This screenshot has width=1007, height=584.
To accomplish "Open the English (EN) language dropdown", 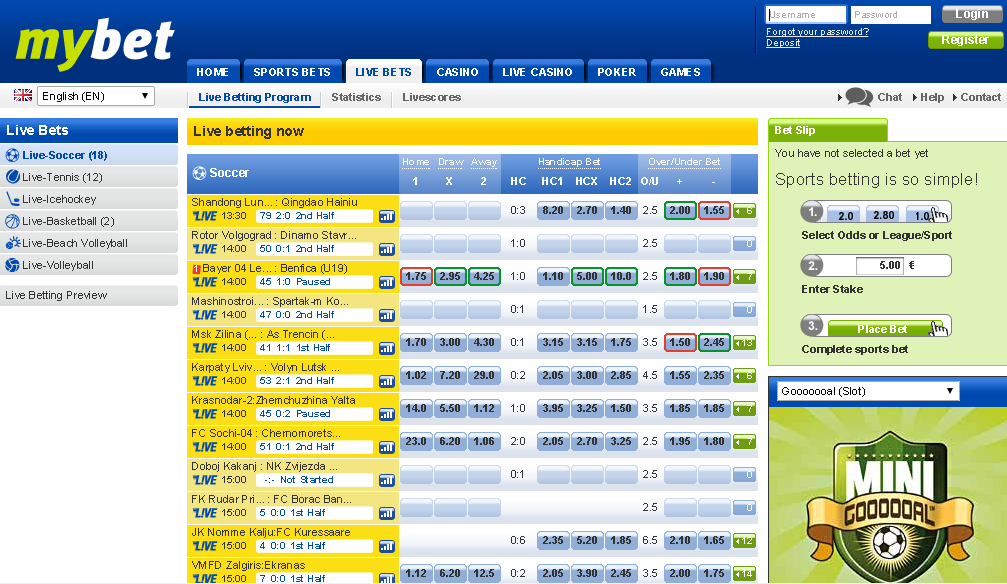I will [x=96, y=96].
